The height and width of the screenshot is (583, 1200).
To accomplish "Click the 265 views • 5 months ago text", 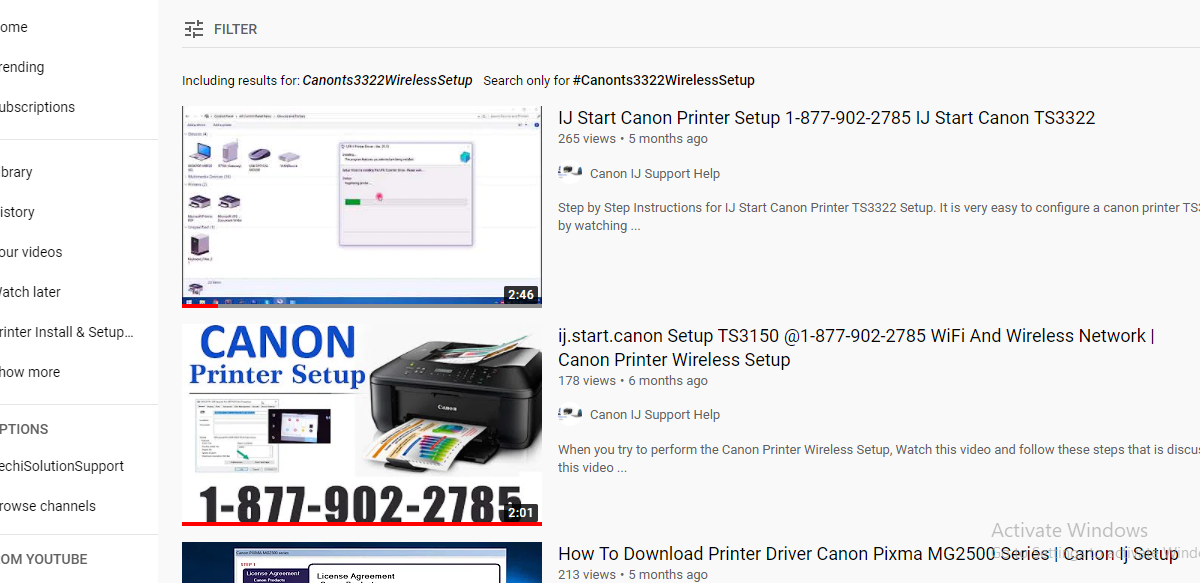I will pos(633,139).
